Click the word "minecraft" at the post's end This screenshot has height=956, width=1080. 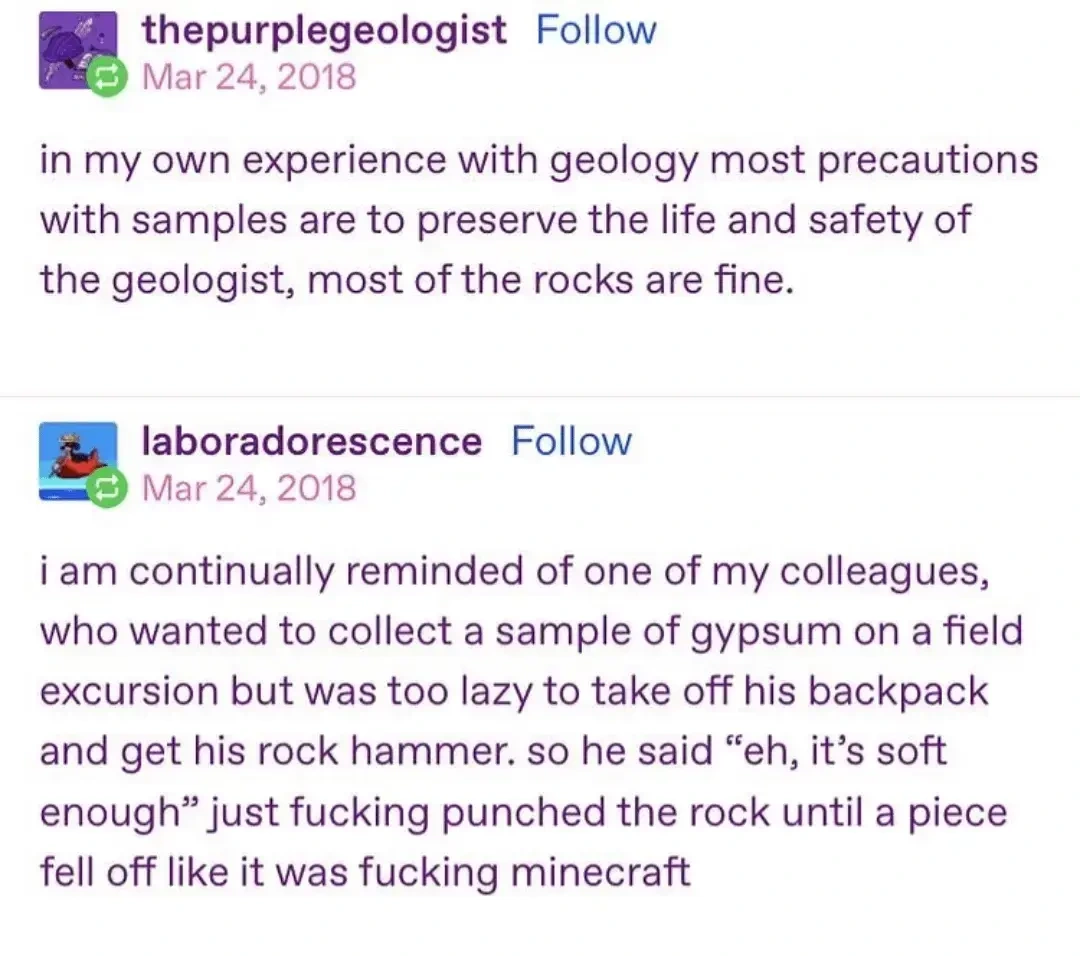[600, 872]
